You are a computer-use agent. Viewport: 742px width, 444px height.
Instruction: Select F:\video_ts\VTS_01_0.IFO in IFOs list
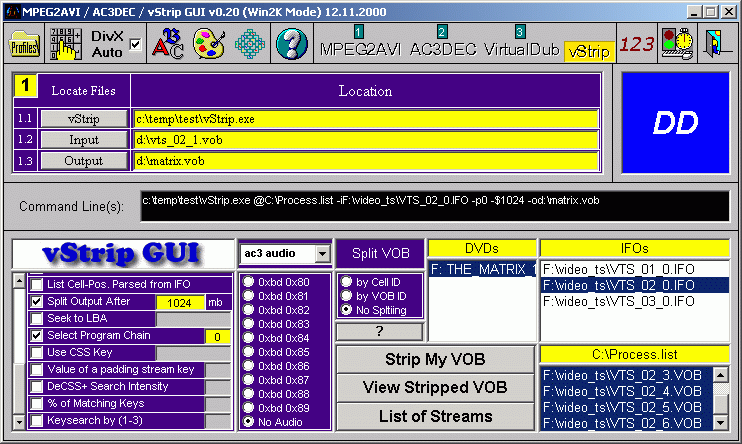tap(635, 269)
